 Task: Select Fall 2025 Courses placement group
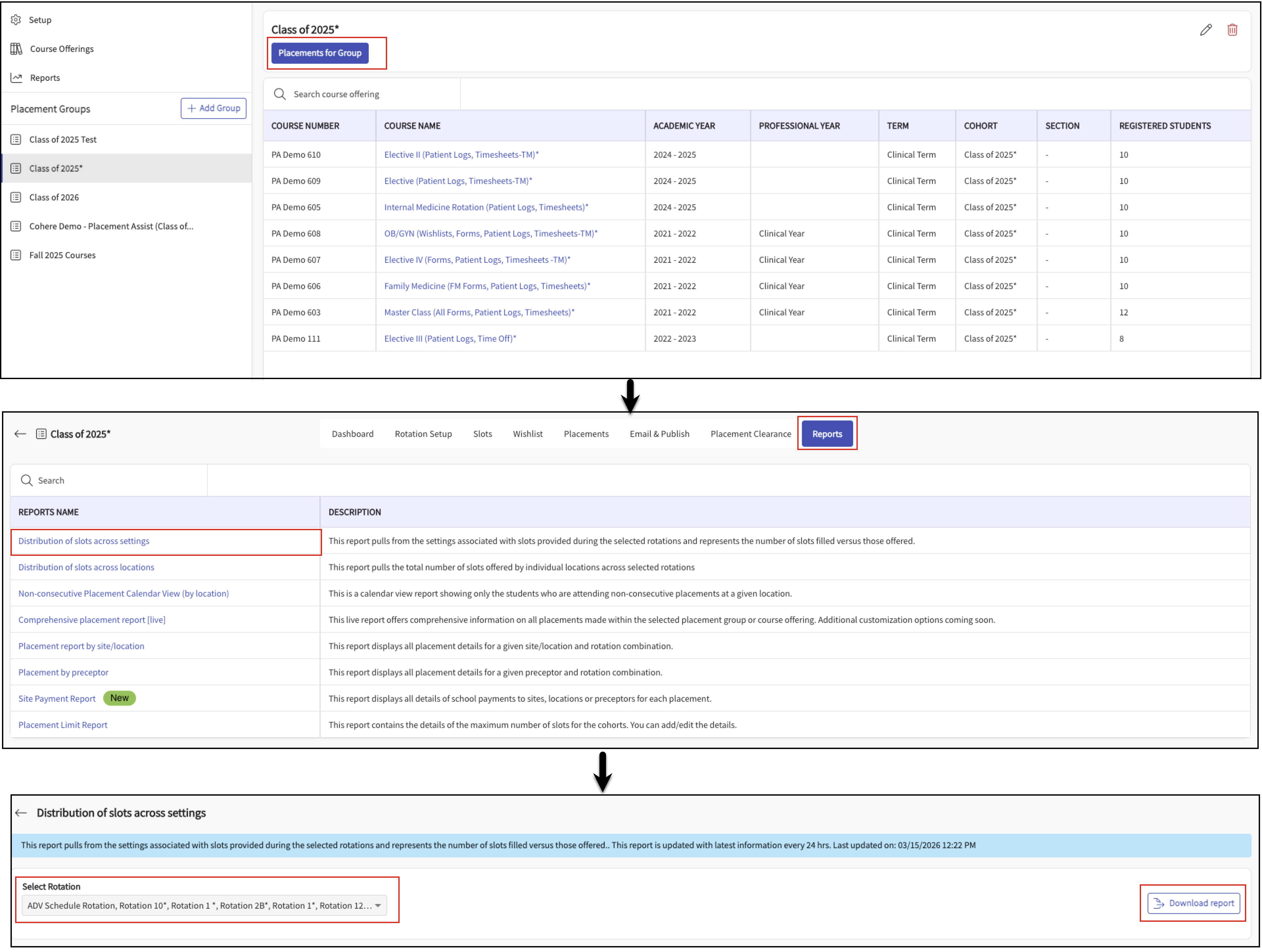pyautogui.click(x=62, y=256)
